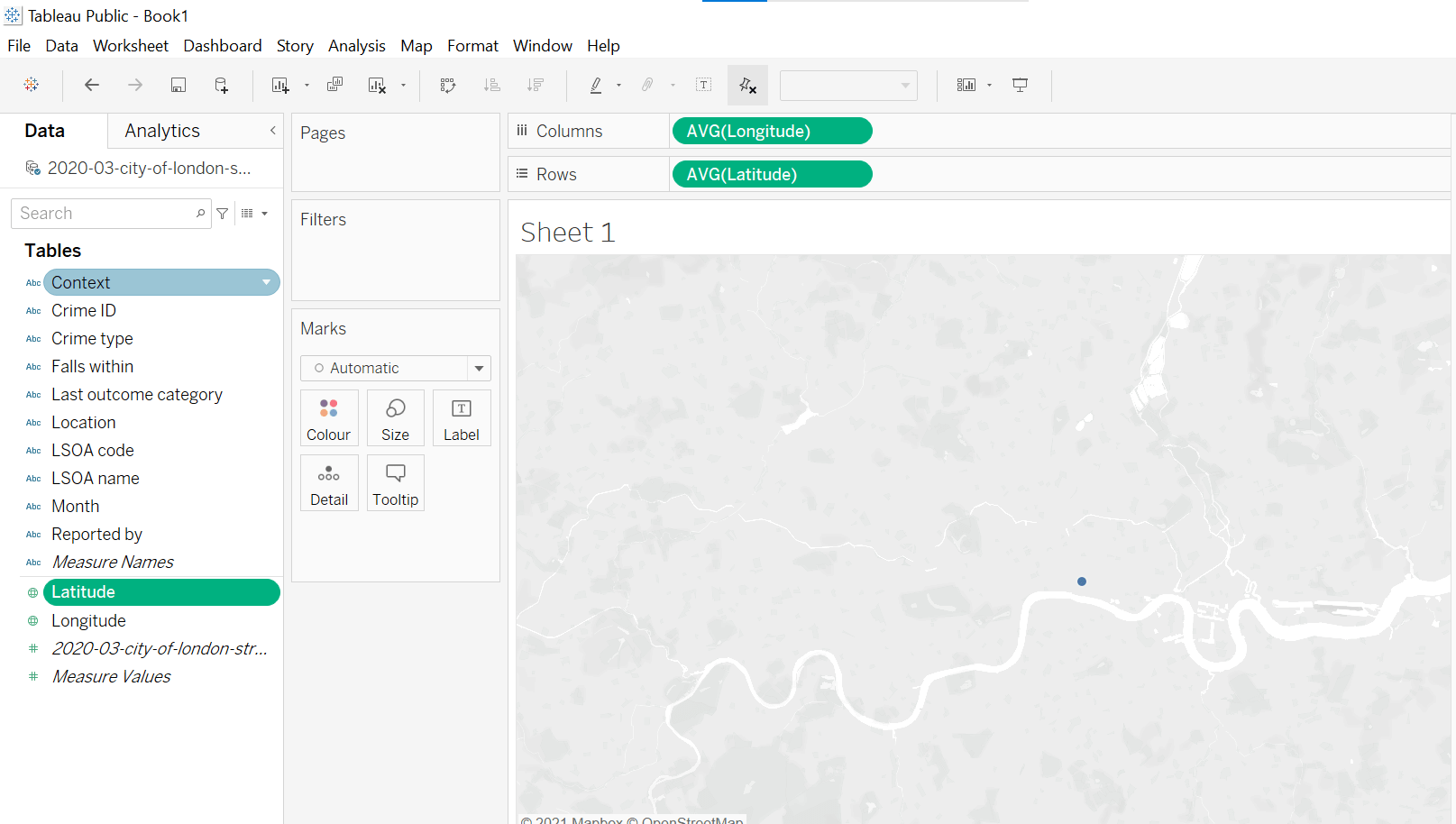This screenshot has width=1456, height=824.
Task: Open the Size marks card
Action: tap(395, 418)
